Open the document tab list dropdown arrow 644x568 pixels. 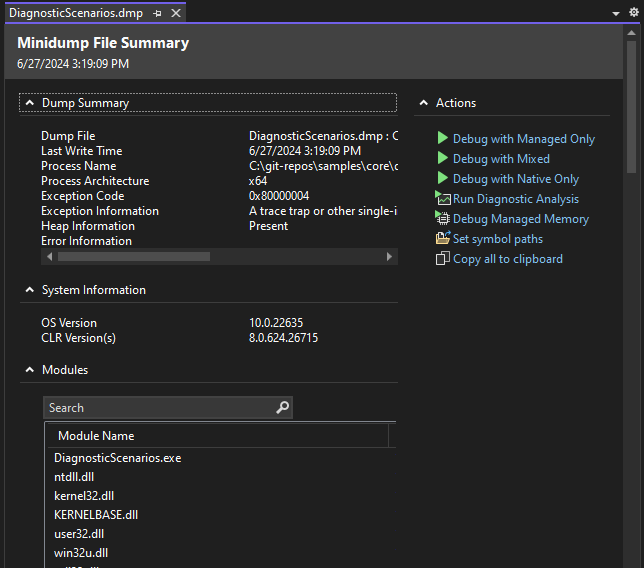[x=616, y=13]
